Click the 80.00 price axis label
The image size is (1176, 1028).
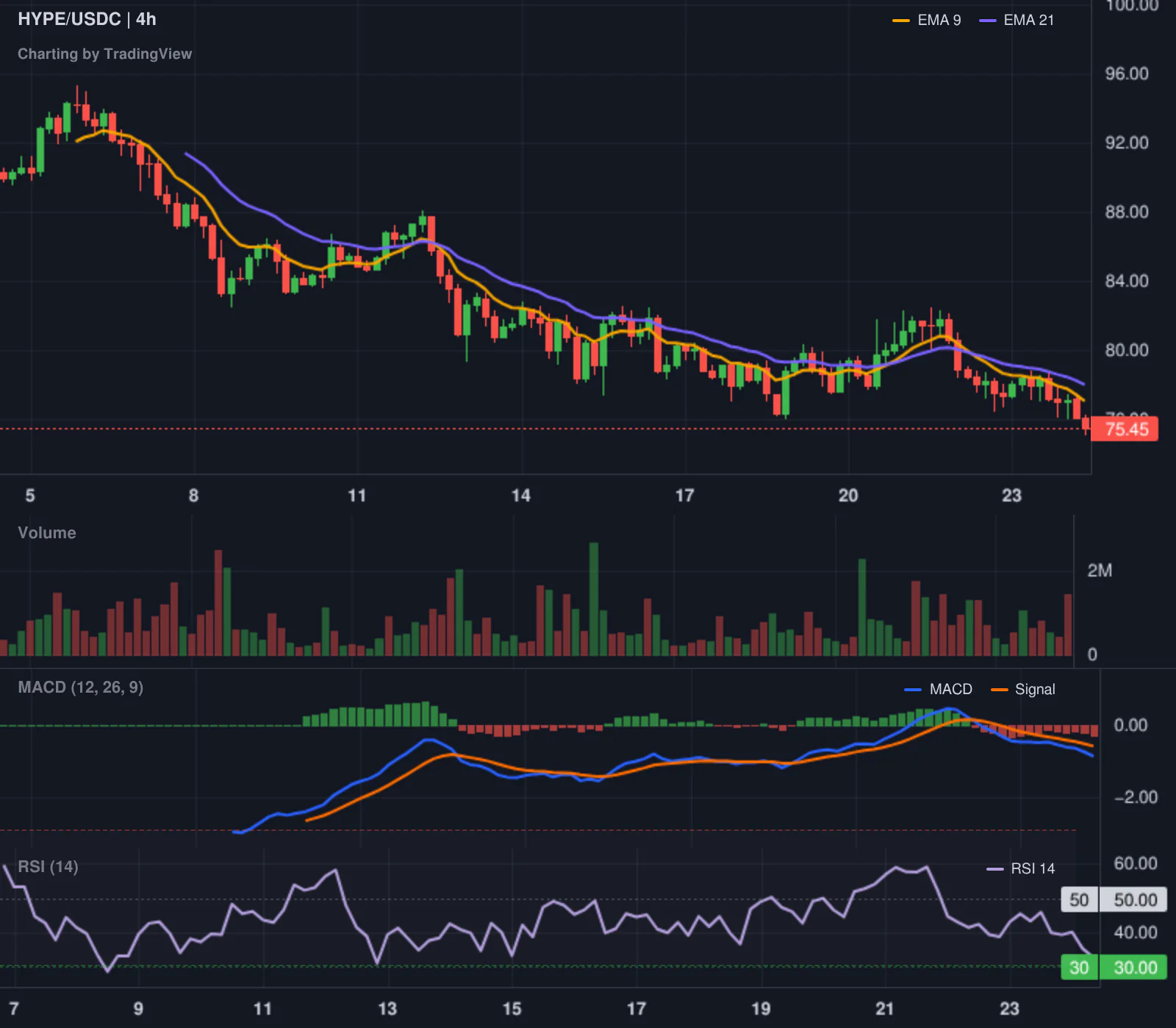pyautogui.click(x=1126, y=350)
